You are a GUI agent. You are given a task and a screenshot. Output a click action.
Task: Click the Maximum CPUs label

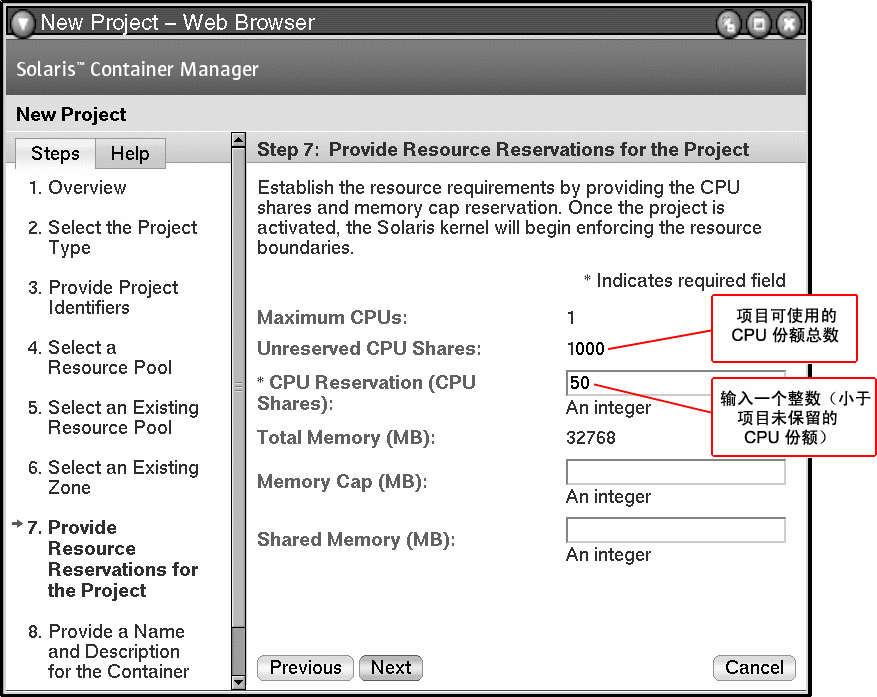pos(332,317)
